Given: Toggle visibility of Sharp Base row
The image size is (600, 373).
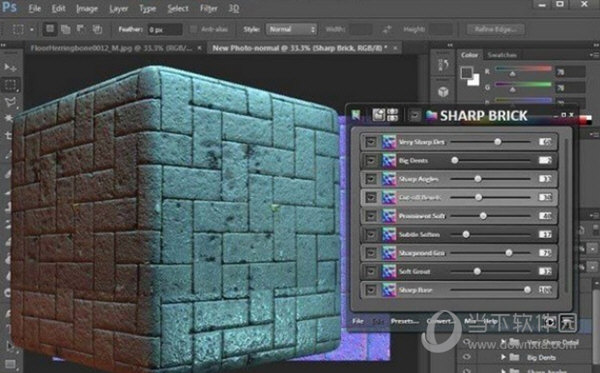Looking at the screenshot, I should point(370,290).
